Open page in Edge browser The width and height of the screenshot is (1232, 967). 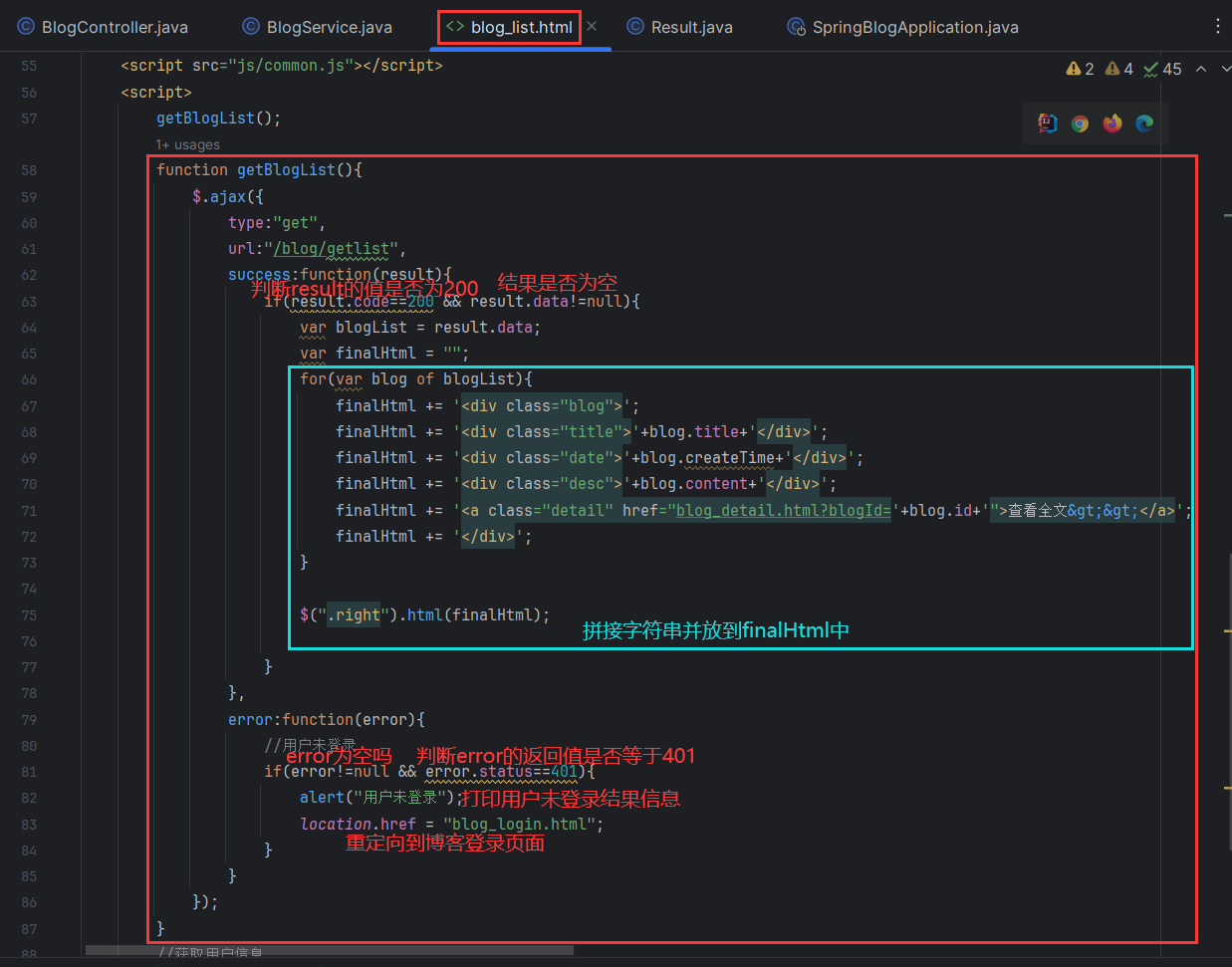pyautogui.click(x=1144, y=123)
